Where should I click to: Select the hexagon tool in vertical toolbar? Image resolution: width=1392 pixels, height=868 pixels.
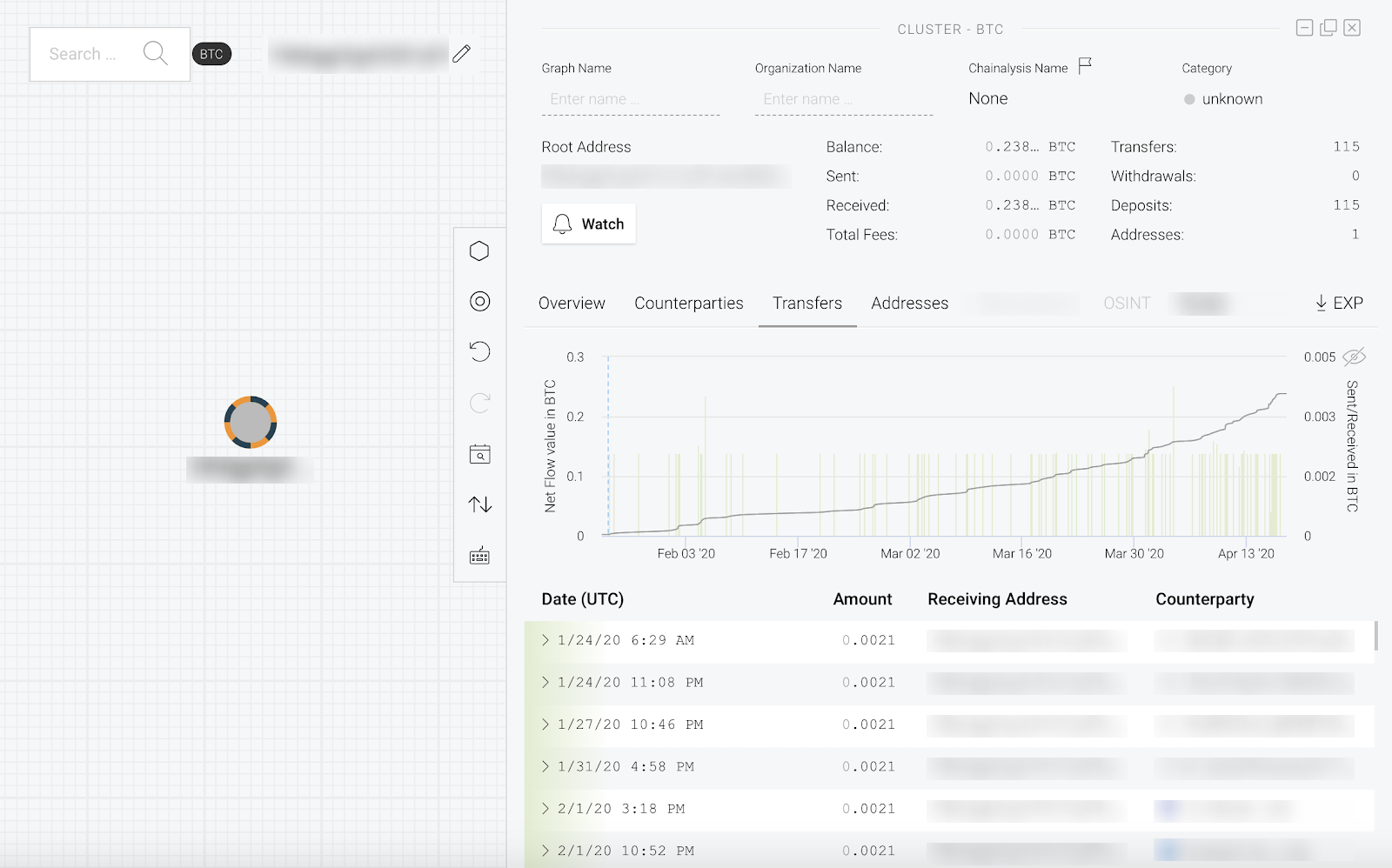pos(479,251)
